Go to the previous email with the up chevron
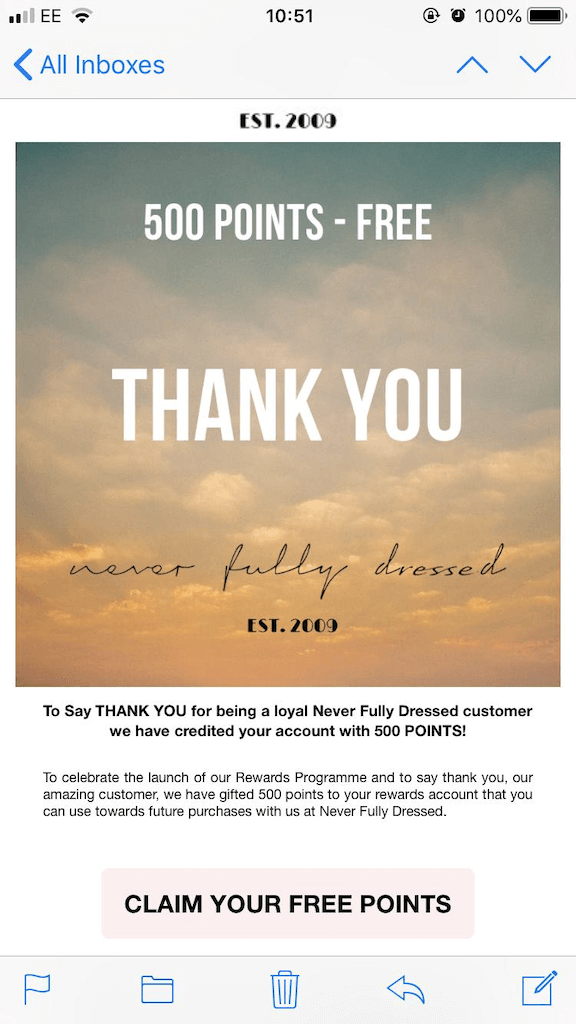 click(x=471, y=64)
